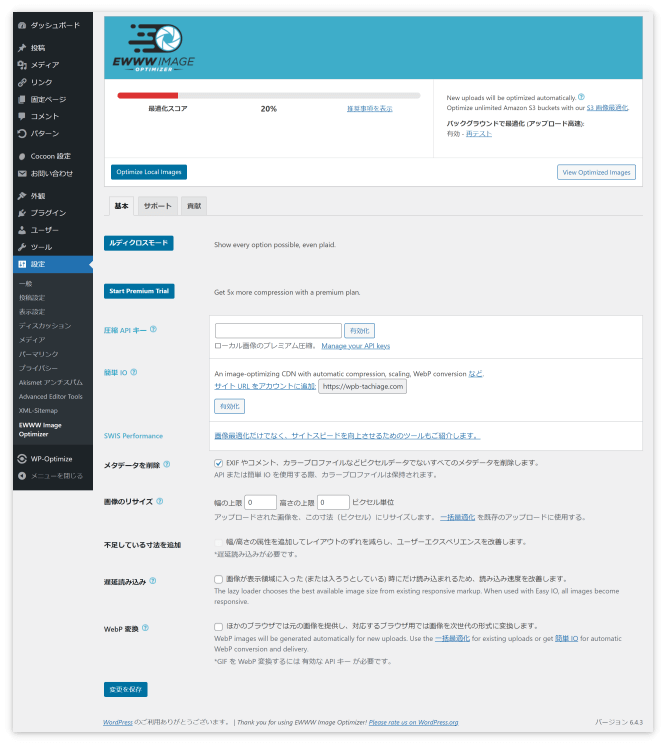Open the WP-Optimize circular icon

pos(22,459)
